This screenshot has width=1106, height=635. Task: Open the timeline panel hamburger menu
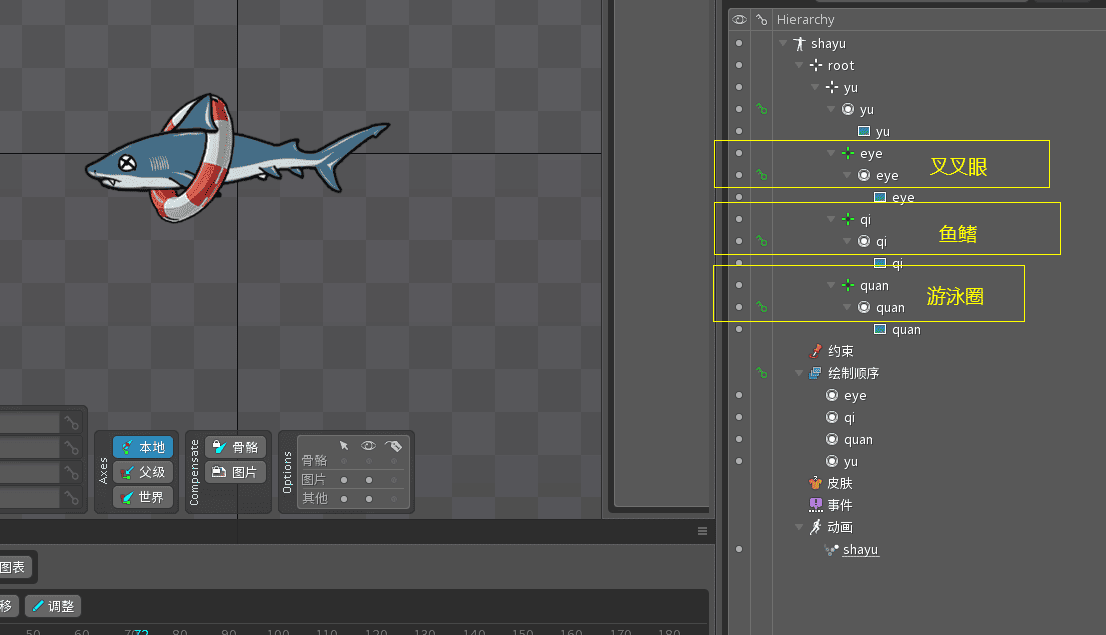click(x=702, y=531)
